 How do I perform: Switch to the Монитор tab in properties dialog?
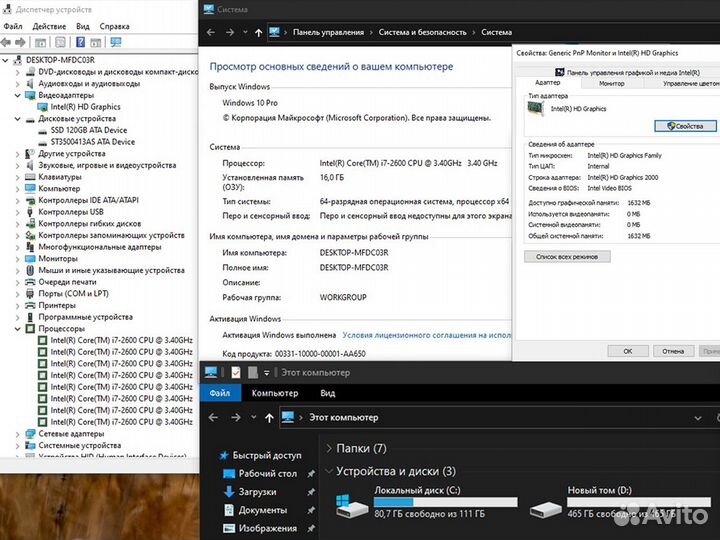[x=612, y=84]
